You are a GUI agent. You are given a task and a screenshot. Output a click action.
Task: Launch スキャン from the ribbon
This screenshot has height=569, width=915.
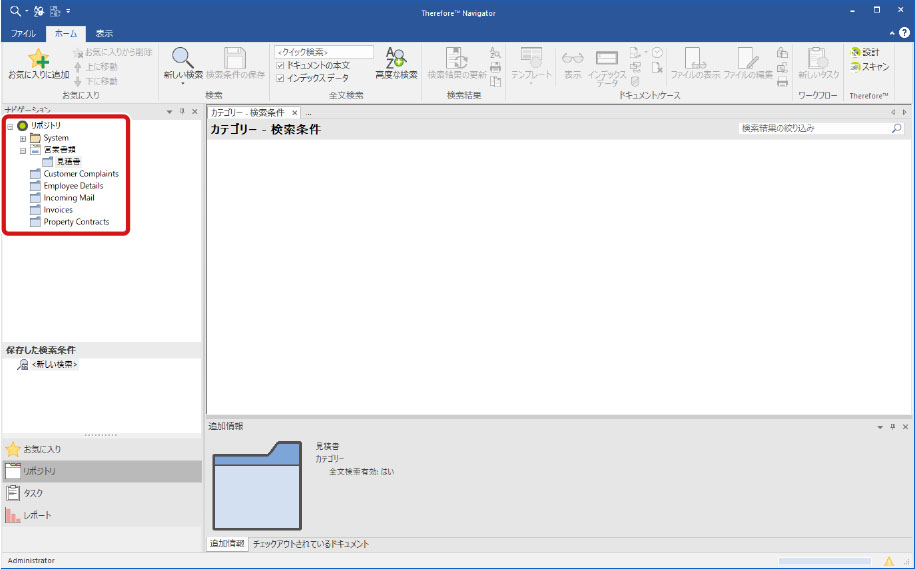[870, 66]
